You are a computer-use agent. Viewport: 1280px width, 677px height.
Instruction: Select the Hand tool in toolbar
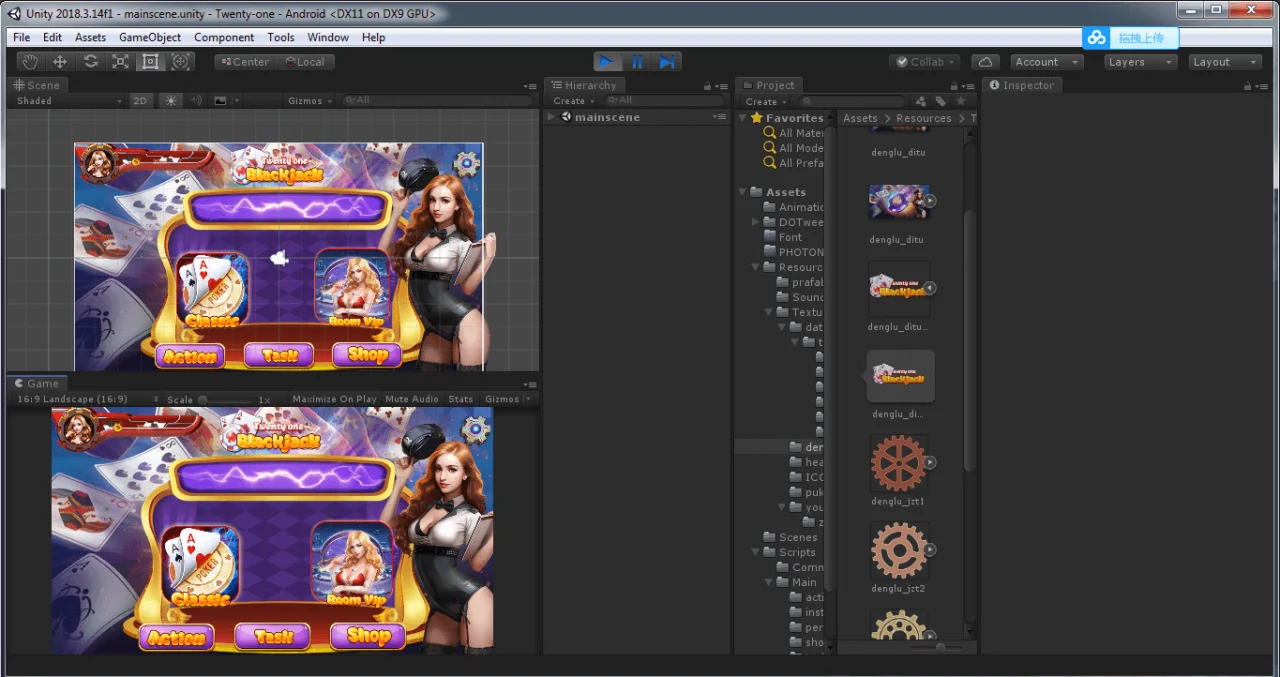(30, 62)
